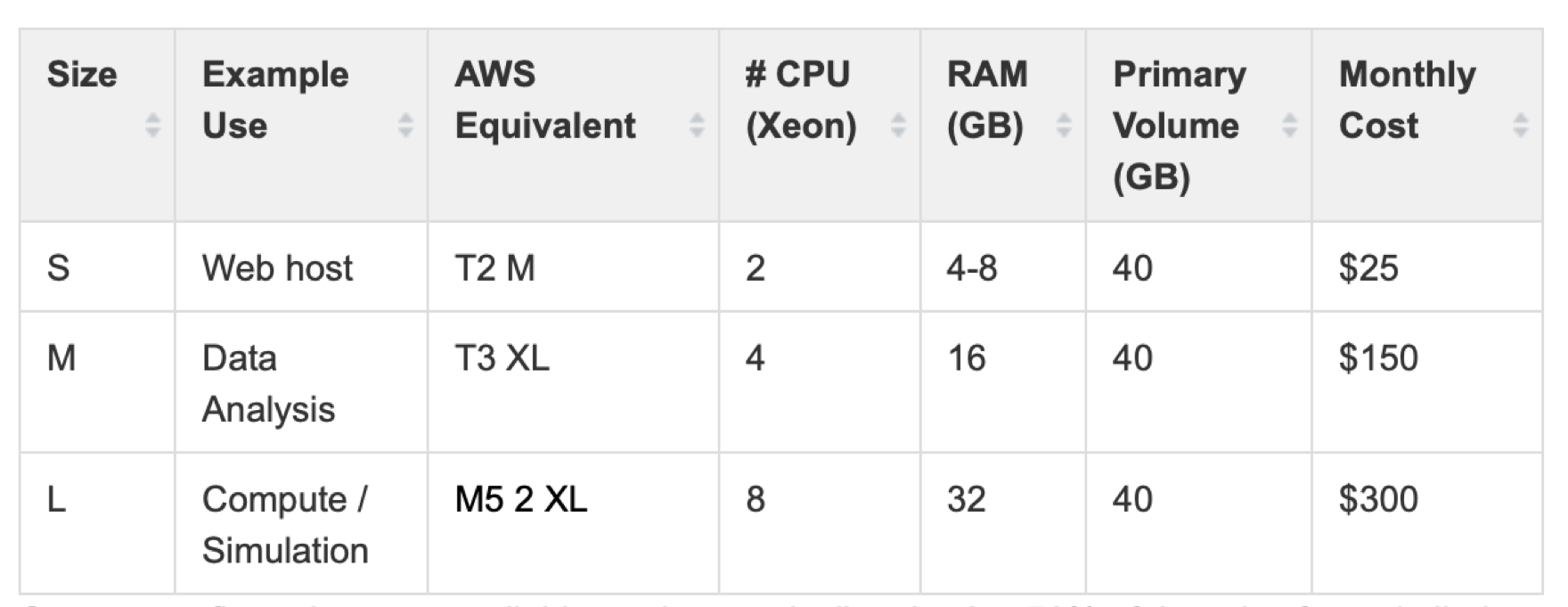Click sort arrows in AWS Equivalent column
Viewport: 1568px width, 607px height.
[x=697, y=126]
